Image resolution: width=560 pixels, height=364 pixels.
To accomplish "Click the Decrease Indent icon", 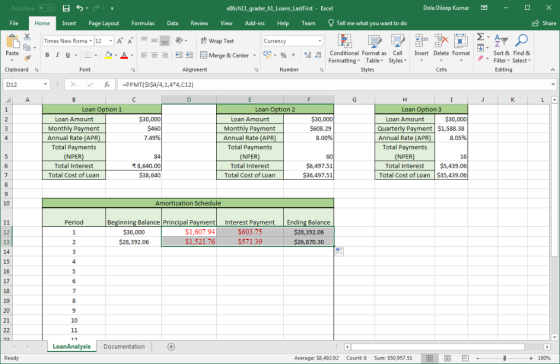I will pos(179,55).
